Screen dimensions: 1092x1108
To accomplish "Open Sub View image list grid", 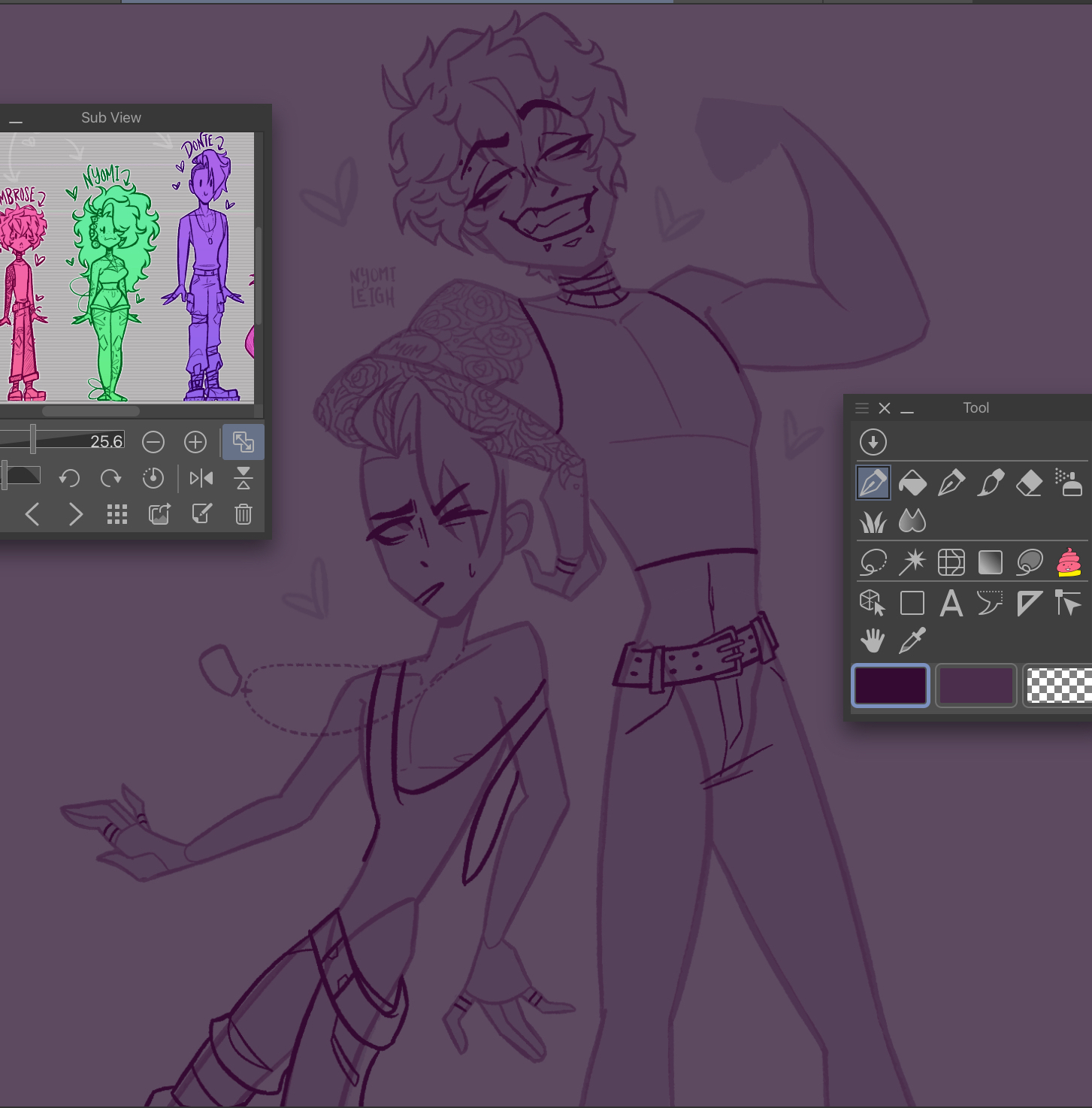I will pos(117,514).
